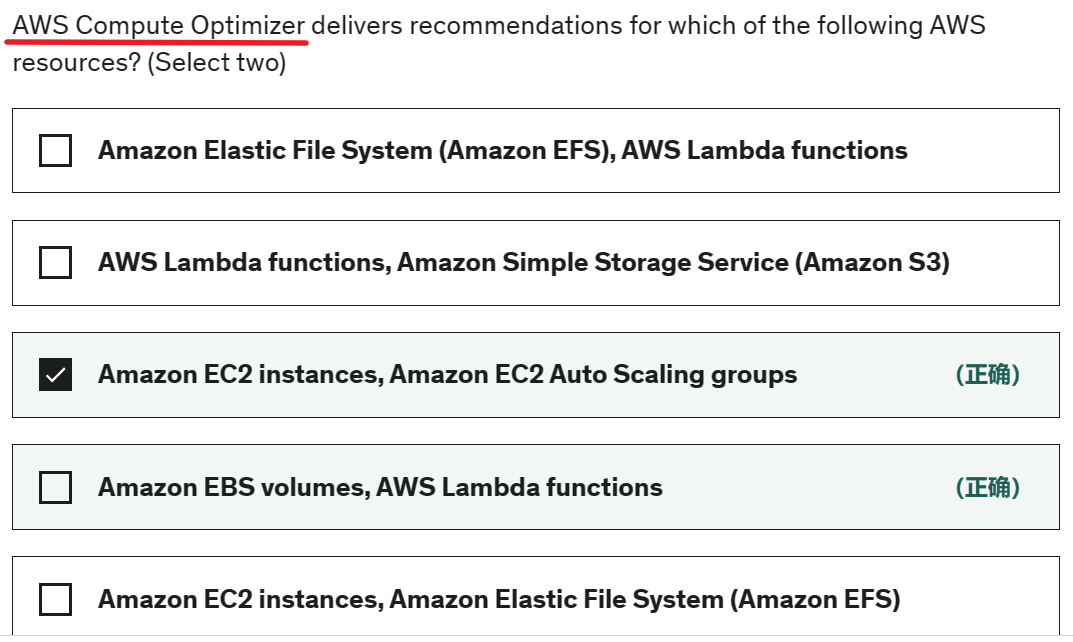
Task: Click "Amazon Elastic File System (Amazon EFS)" in the last option
Action: tap(645, 600)
